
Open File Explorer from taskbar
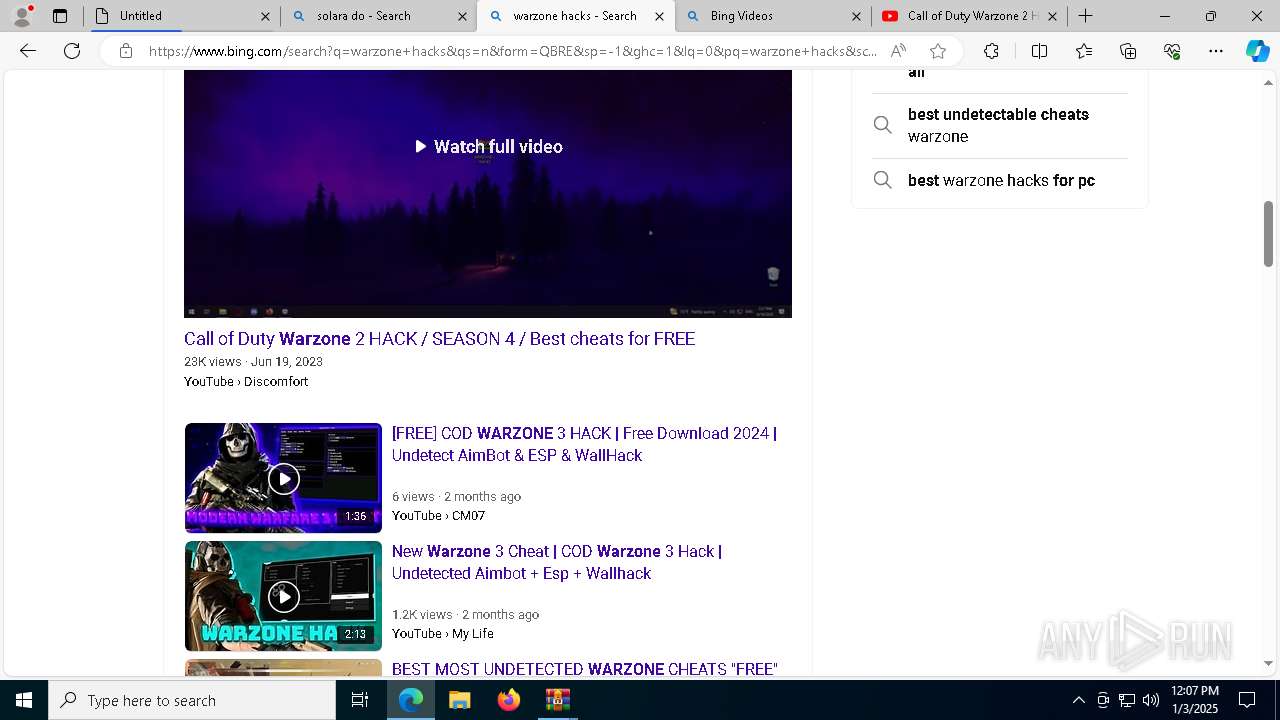459,700
